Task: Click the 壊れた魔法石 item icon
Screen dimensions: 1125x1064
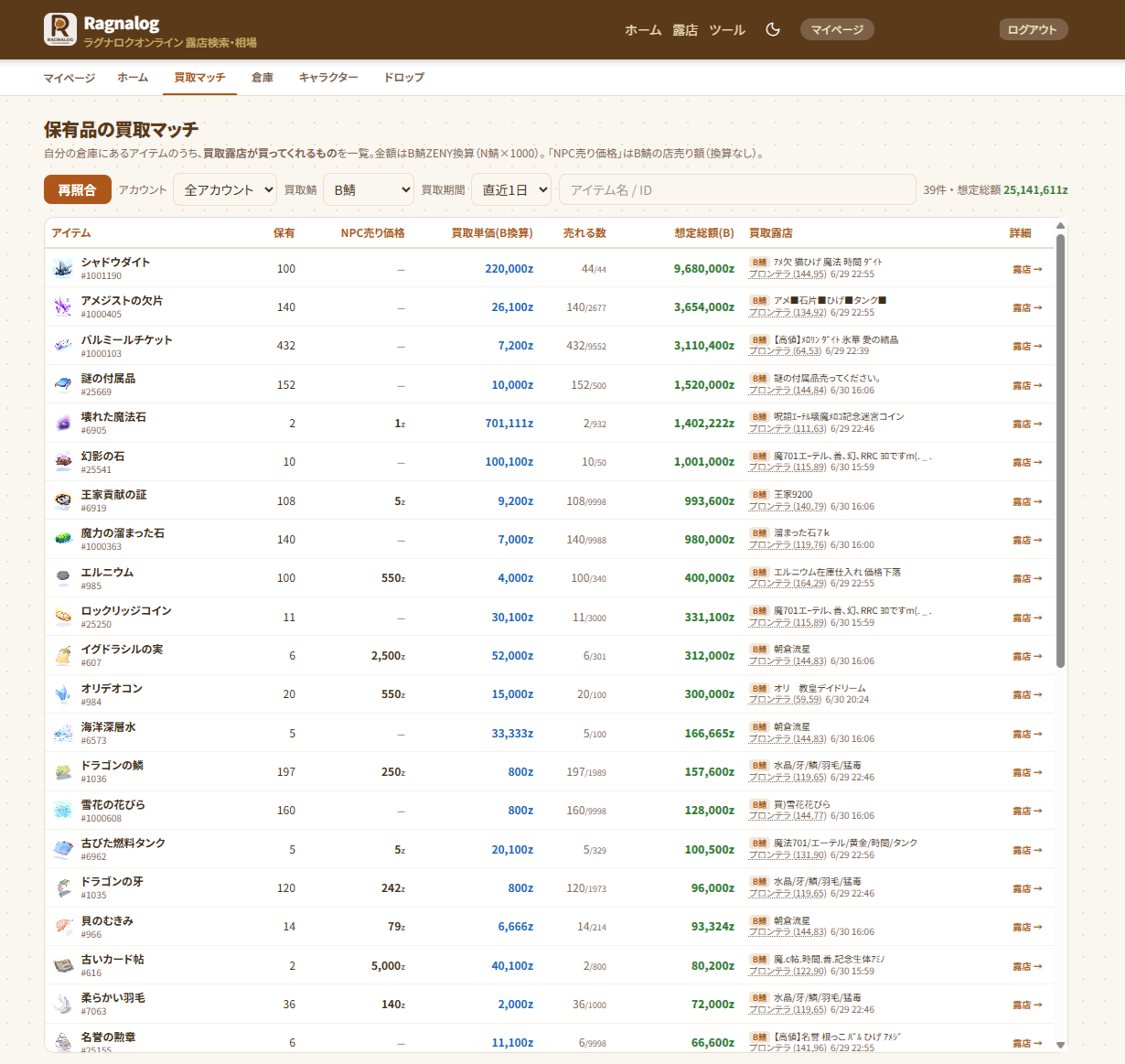Action: (x=63, y=424)
